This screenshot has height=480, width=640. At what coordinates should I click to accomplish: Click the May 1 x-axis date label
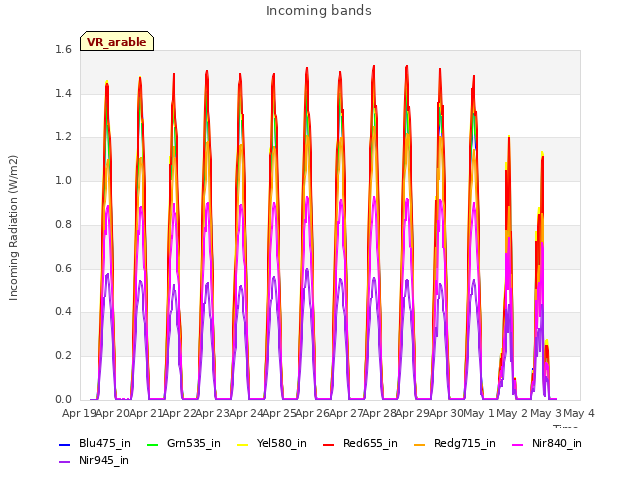(x=479, y=413)
